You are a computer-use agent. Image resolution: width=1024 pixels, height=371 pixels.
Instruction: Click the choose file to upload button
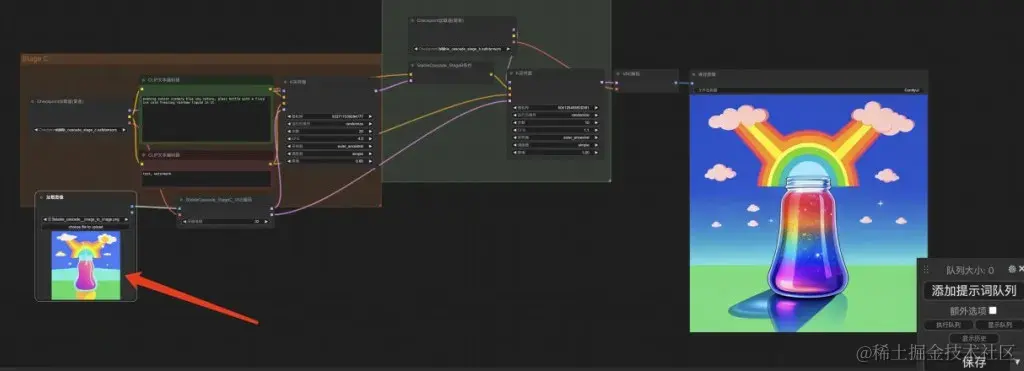tap(85, 227)
